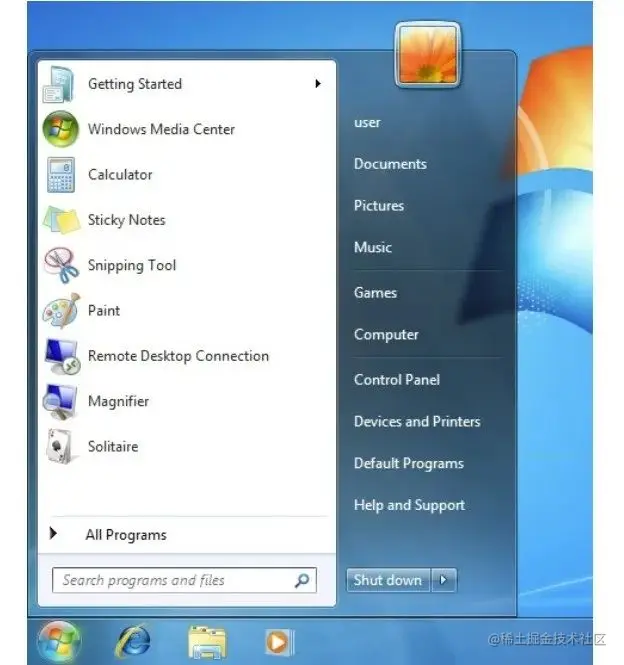Screen dimensions: 624x665
Task: Open the Shut down options arrow
Action: click(x=444, y=580)
